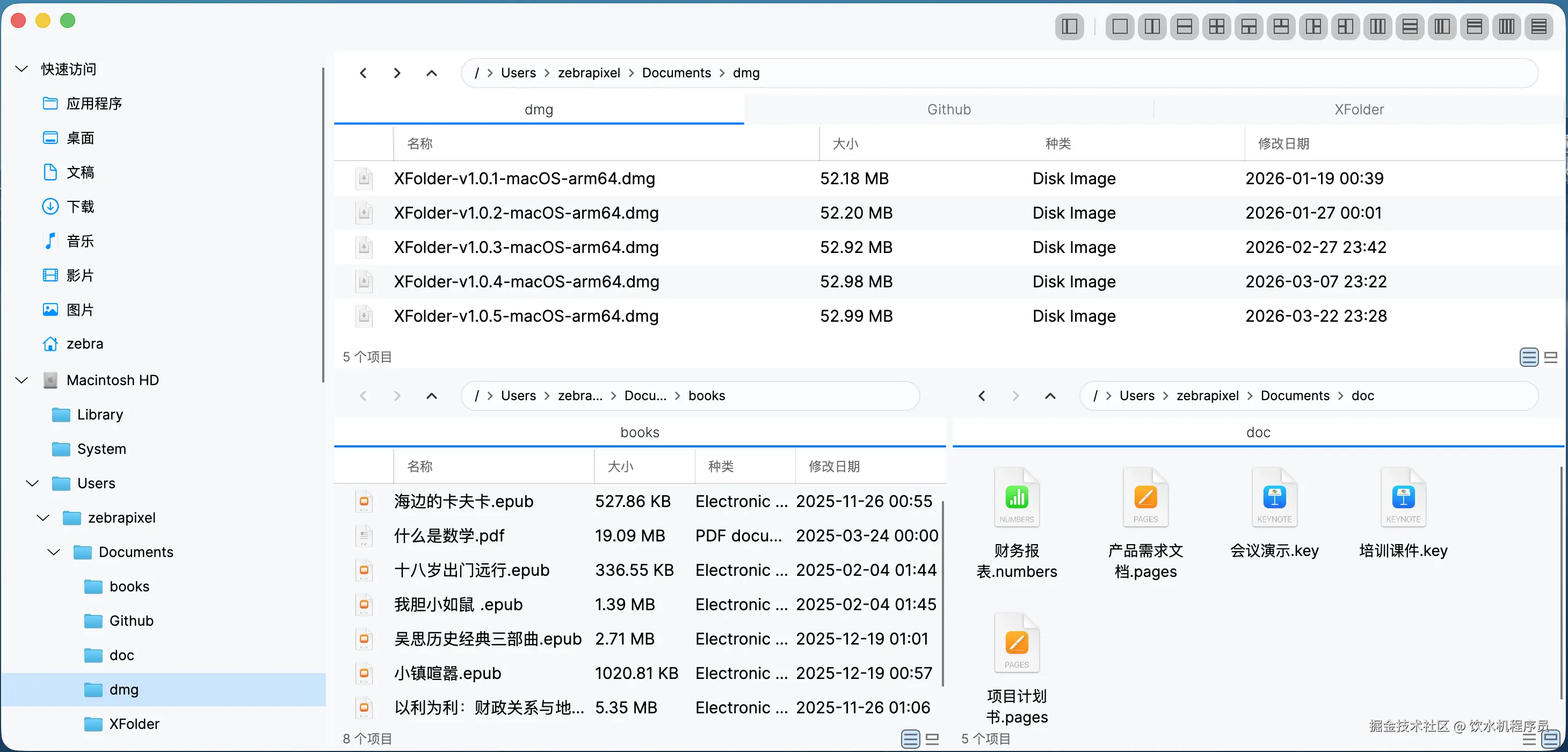This screenshot has height=752, width=1568.
Task: Go forward in the dmg pane
Action: (x=397, y=73)
